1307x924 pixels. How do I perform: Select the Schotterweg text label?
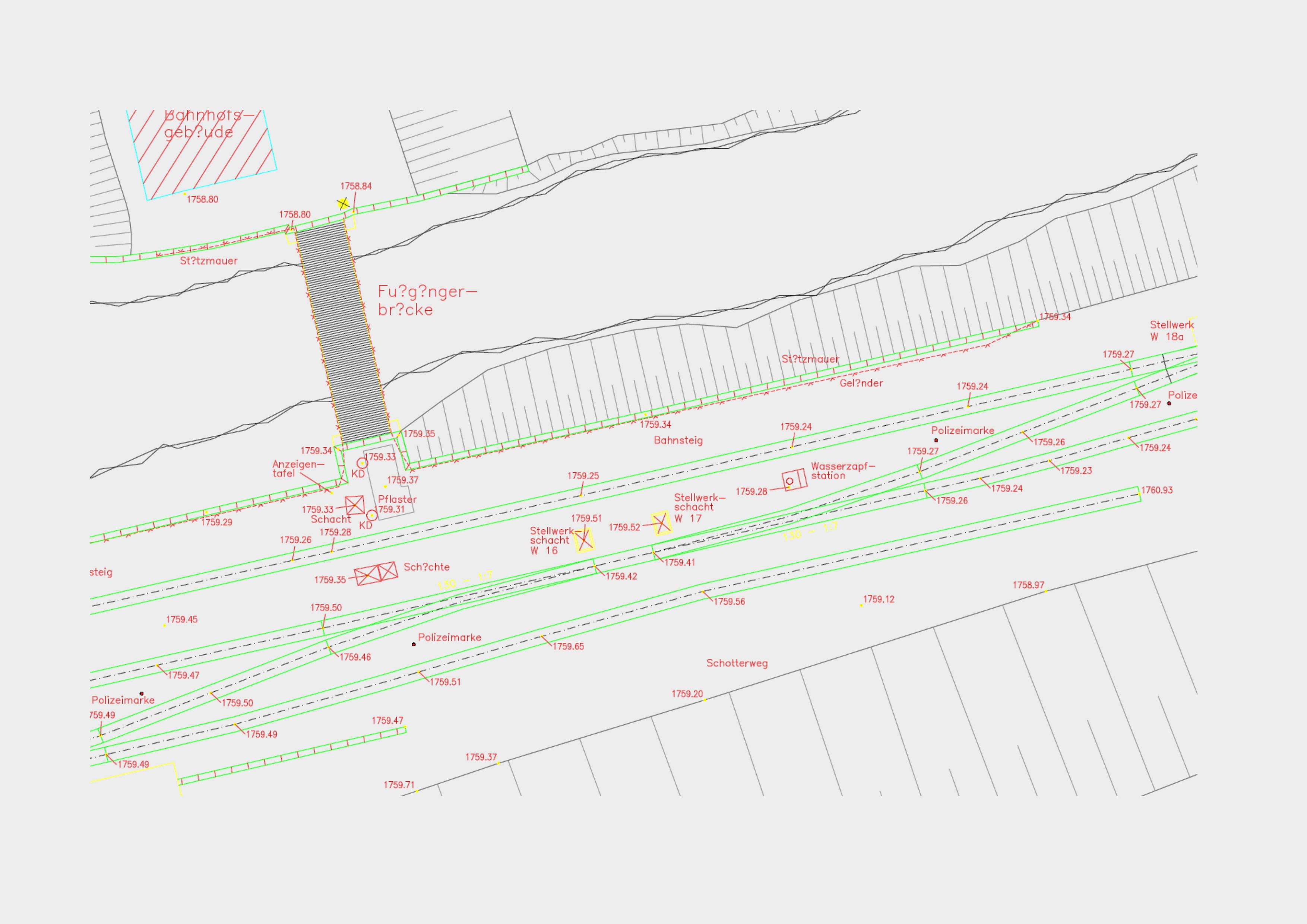pyautogui.click(x=737, y=663)
